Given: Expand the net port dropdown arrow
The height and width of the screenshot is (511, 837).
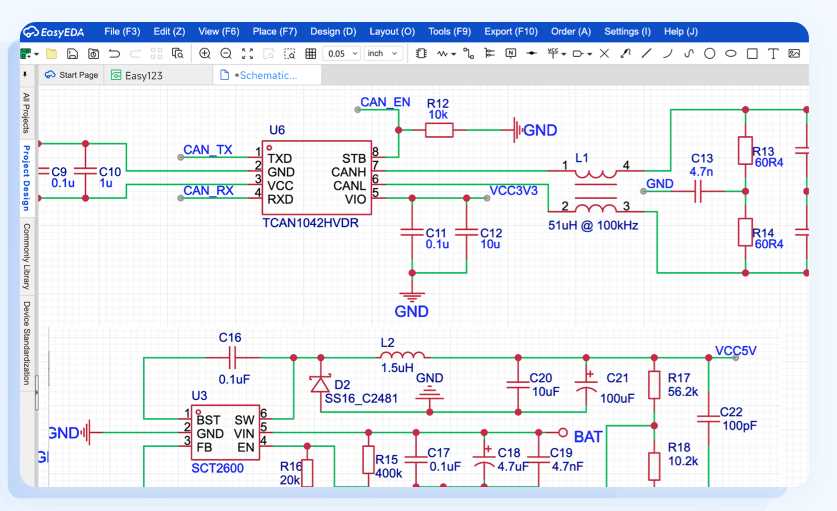Looking at the screenshot, I should pyautogui.click(x=589, y=54).
